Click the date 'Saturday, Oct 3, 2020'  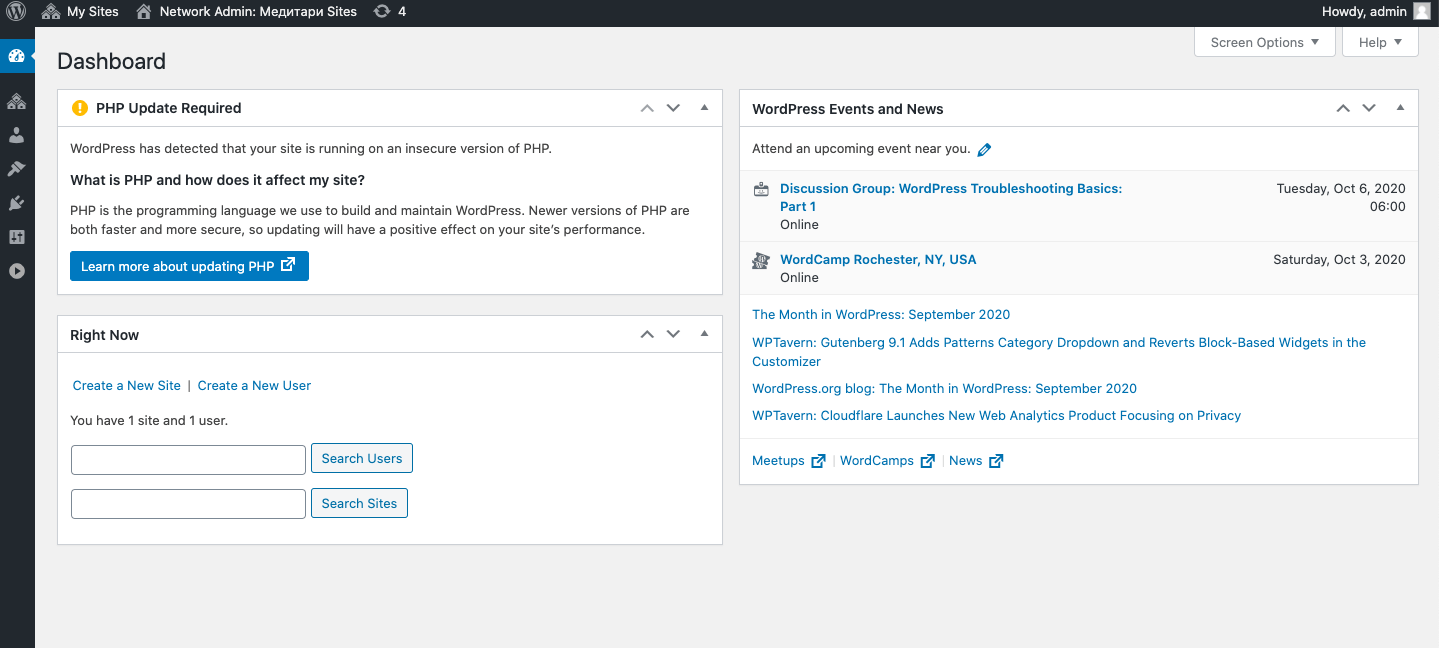tap(1339, 260)
